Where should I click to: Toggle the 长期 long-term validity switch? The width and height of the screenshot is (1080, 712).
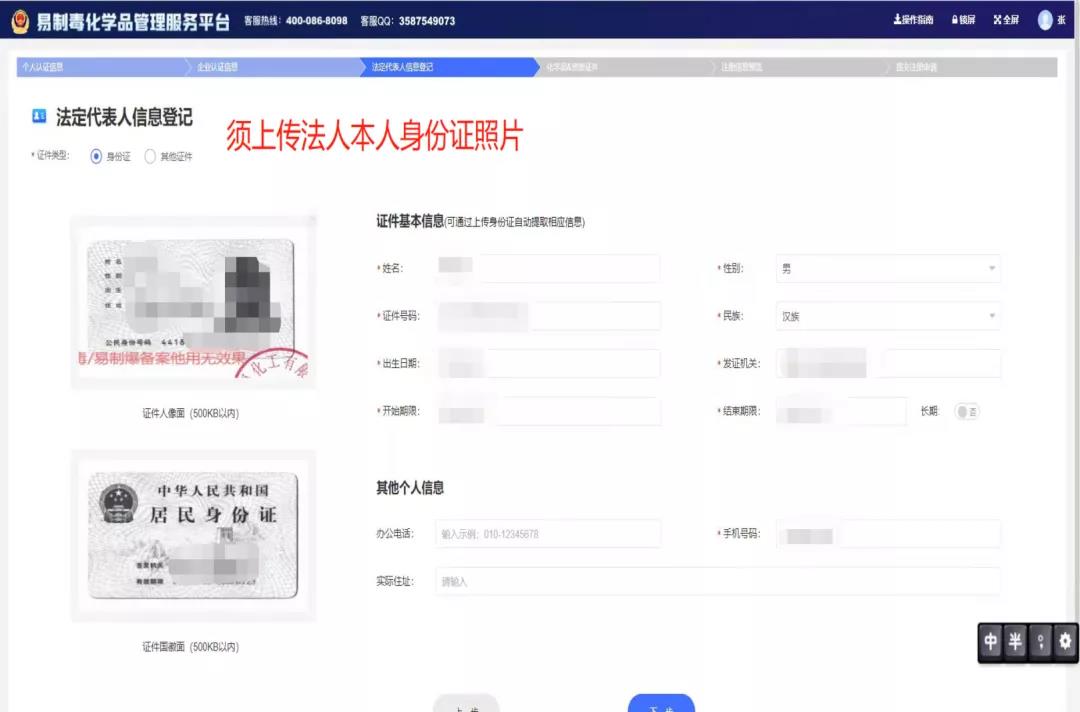click(966, 412)
